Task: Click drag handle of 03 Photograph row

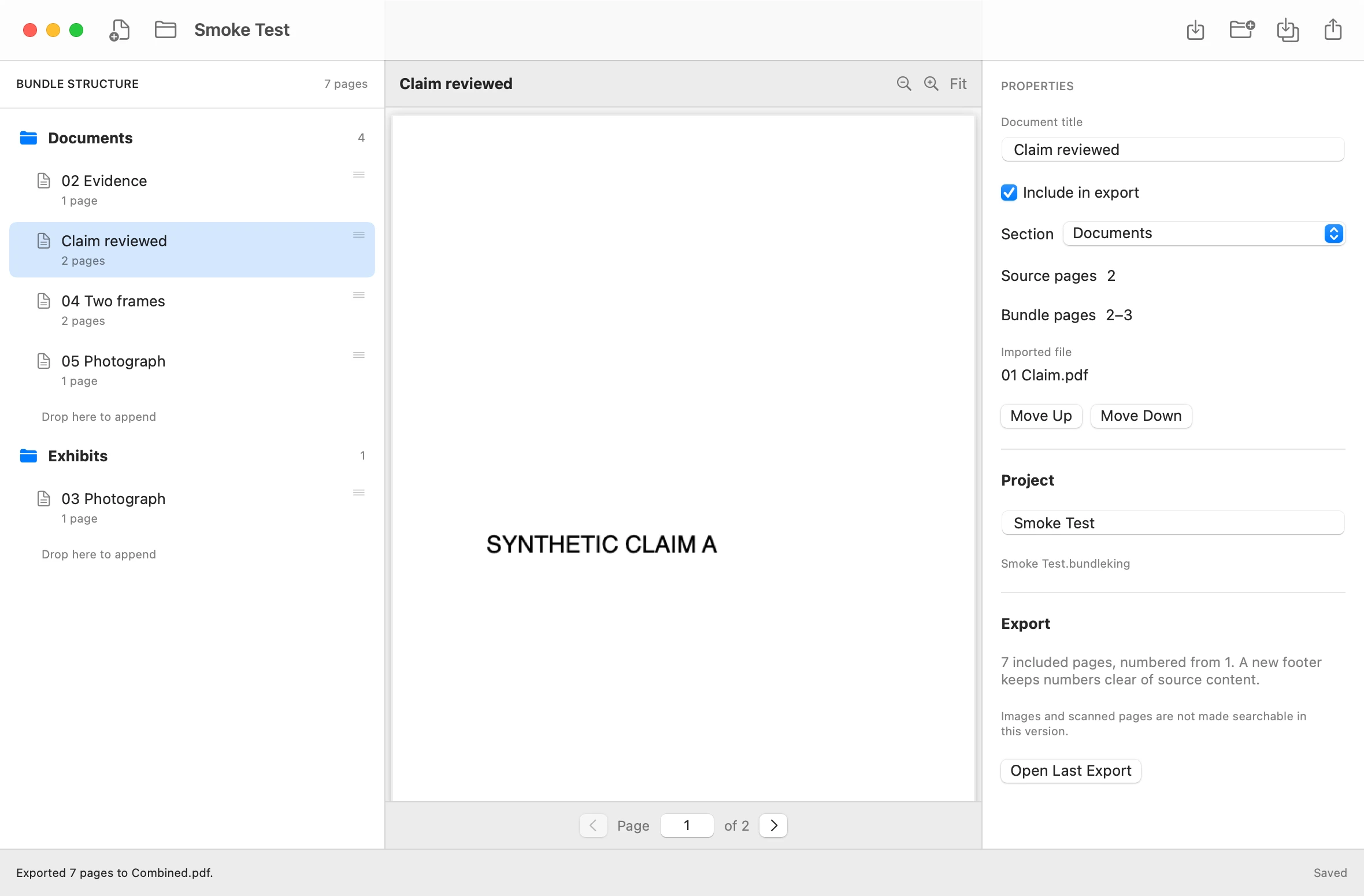Action: (359, 493)
